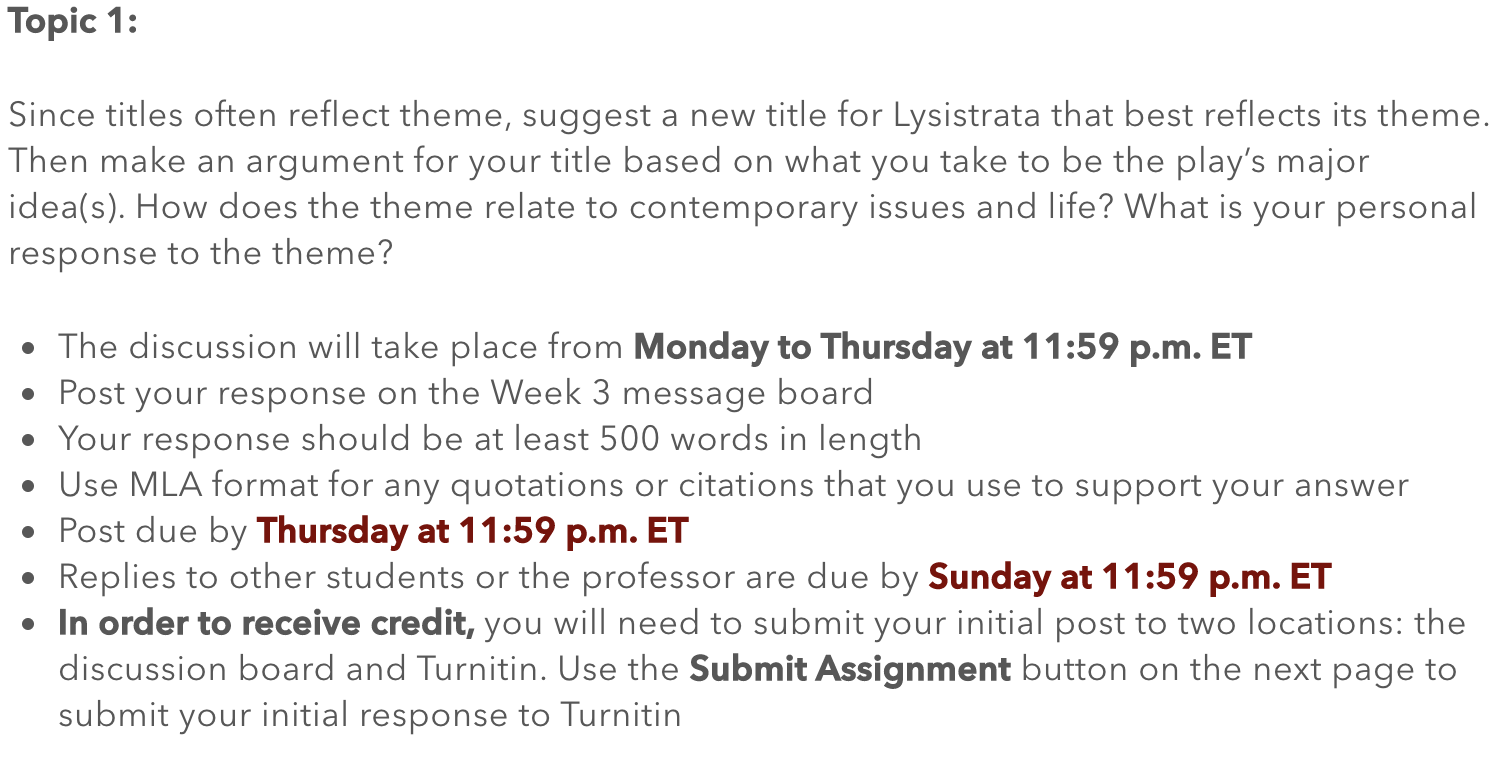Click red 'Thursday at 11:59 p.m. ET' deadline
Viewport: 1506px width, 766px height.
coord(472,531)
